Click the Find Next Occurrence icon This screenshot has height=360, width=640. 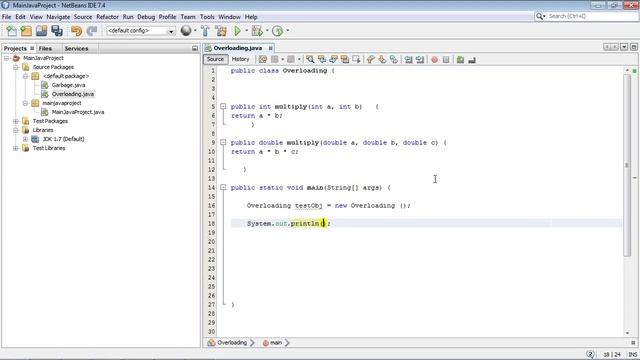coord(333,60)
